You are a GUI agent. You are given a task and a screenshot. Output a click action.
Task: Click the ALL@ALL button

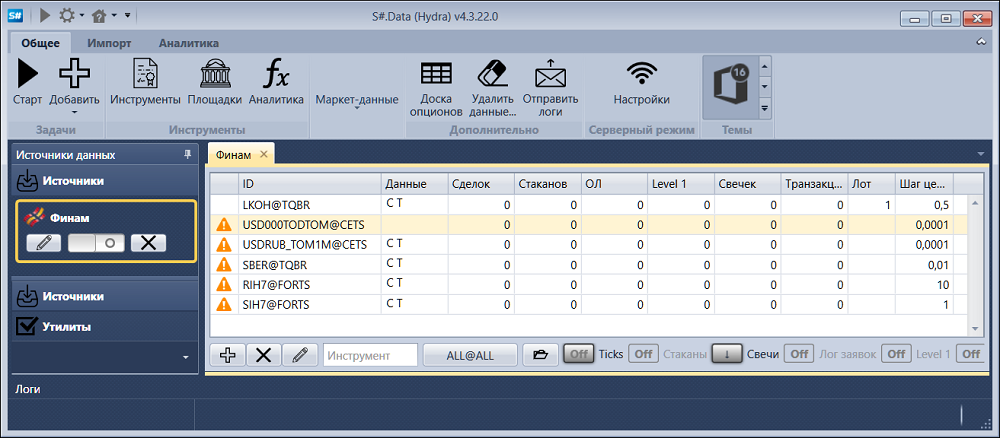coord(470,356)
